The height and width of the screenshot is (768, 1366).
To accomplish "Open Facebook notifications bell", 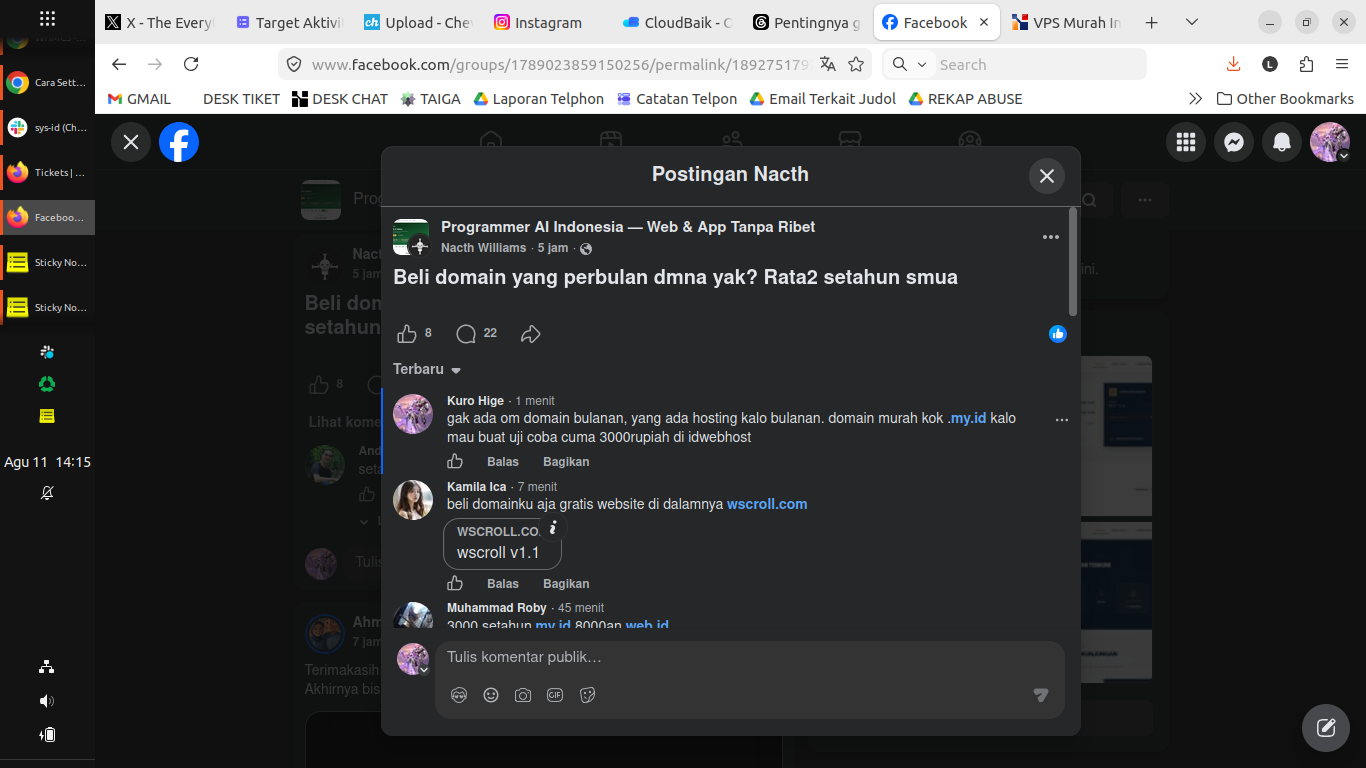I will 1282,142.
